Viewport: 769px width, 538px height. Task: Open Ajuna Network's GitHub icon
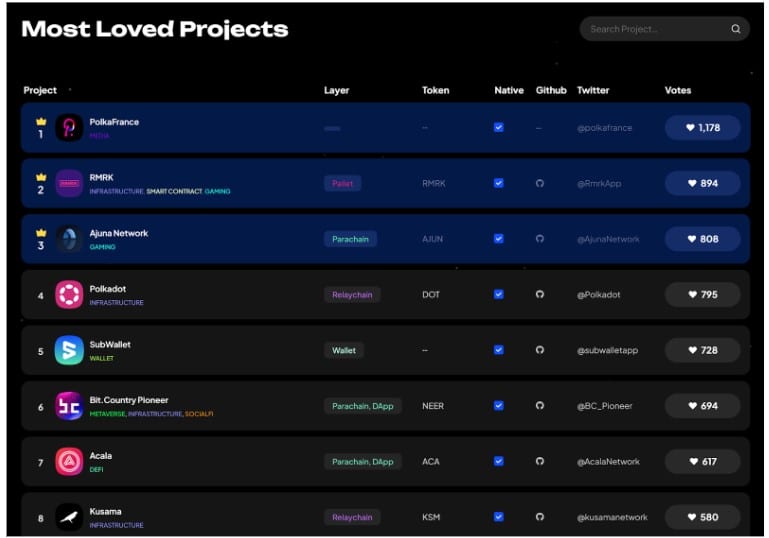(540, 239)
